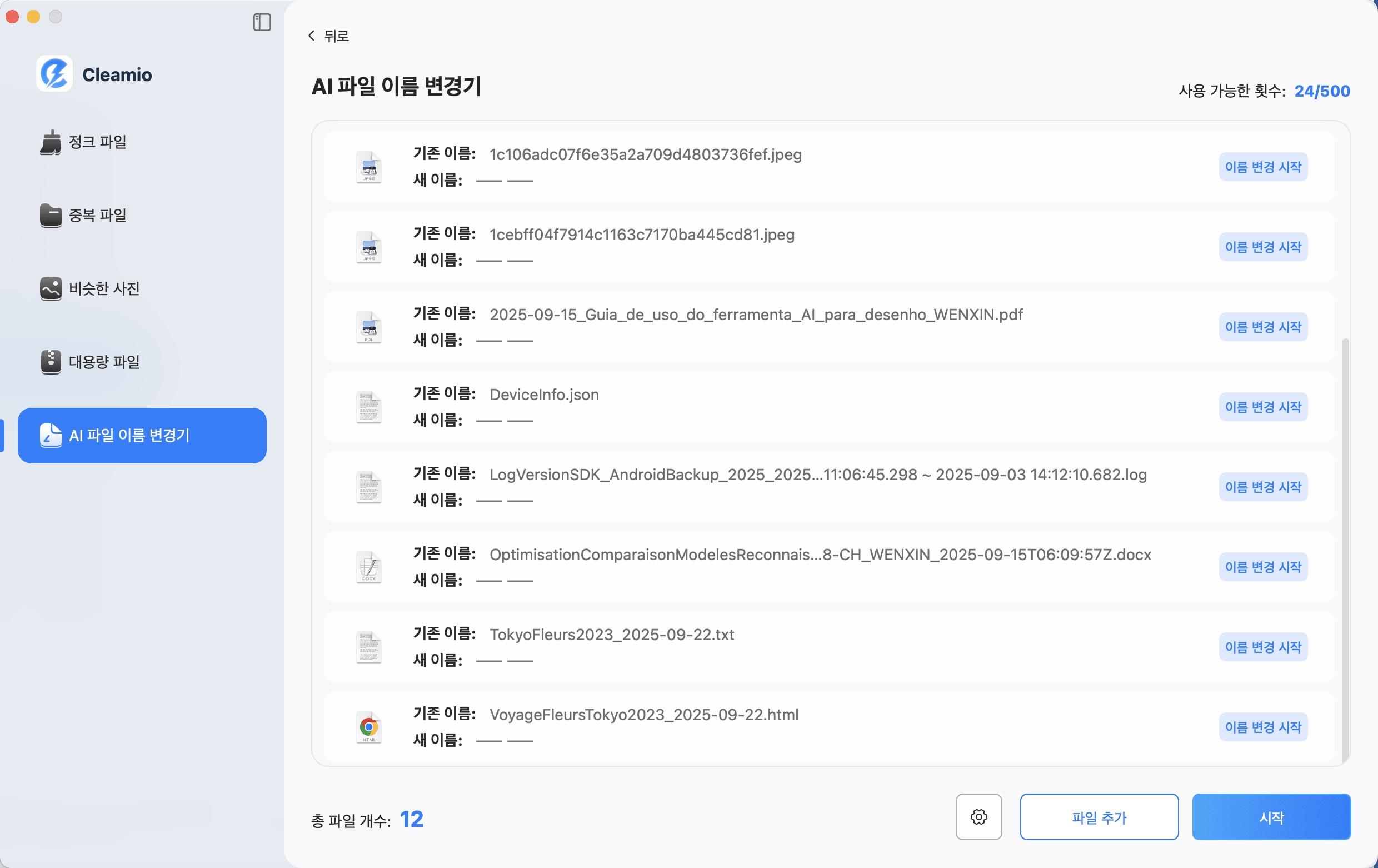Select the 중복 파일 folder icon

point(51,215)
